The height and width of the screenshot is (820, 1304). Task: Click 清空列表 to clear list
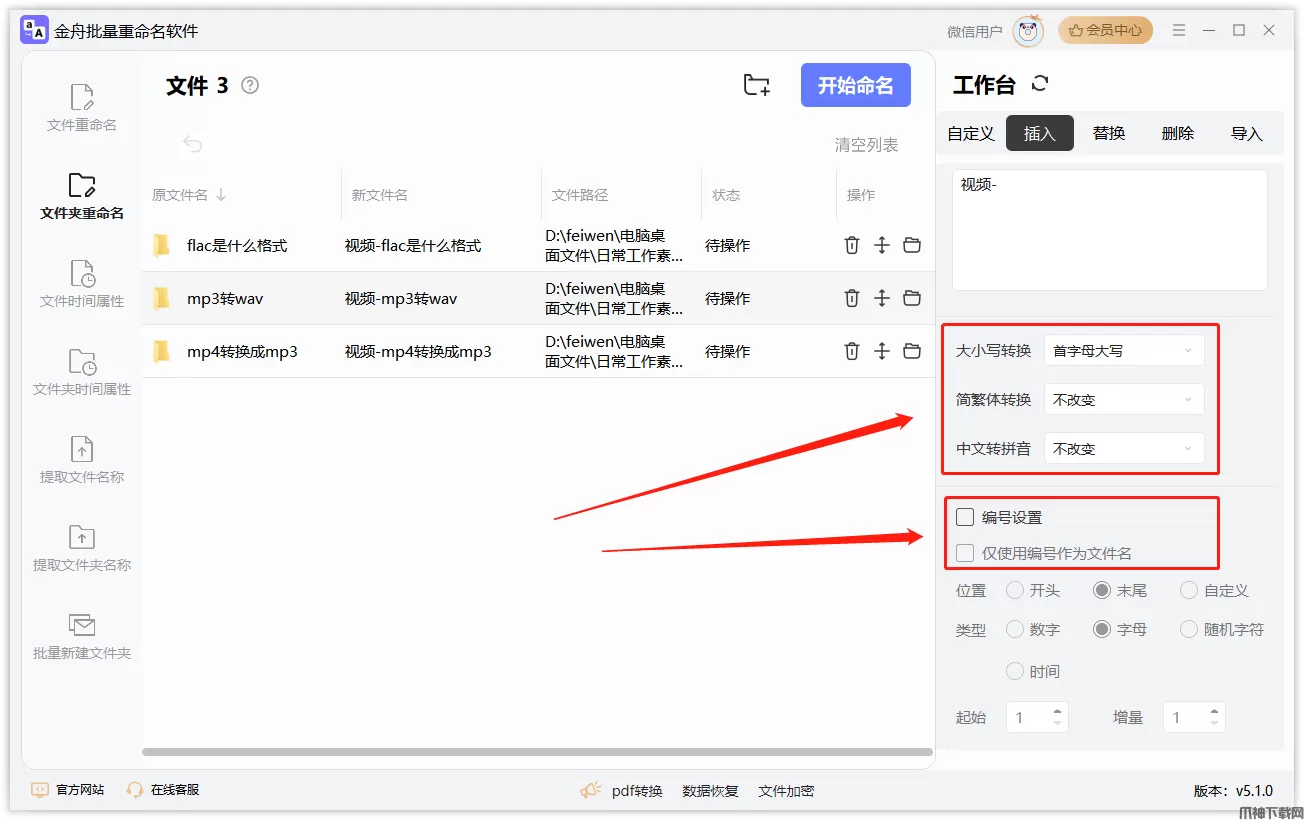(x=866, y=146)
